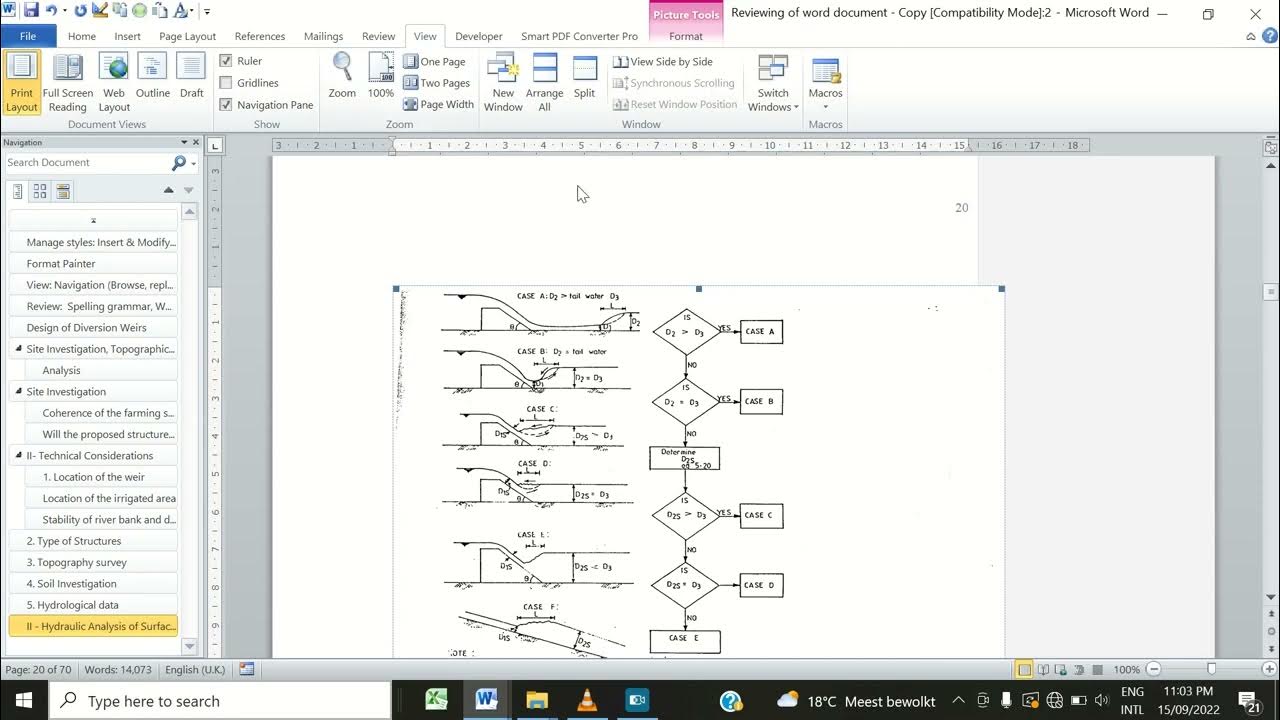Open Smart PDF Converter Pro tab

click(x=579, y=36)
